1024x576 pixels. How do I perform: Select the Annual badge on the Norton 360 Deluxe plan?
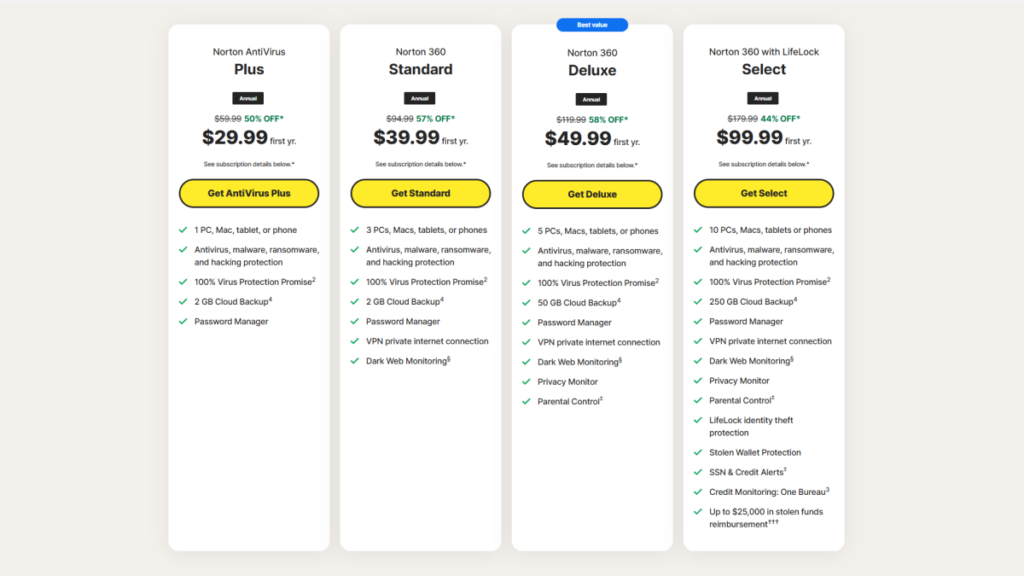[x=591, y=99]
